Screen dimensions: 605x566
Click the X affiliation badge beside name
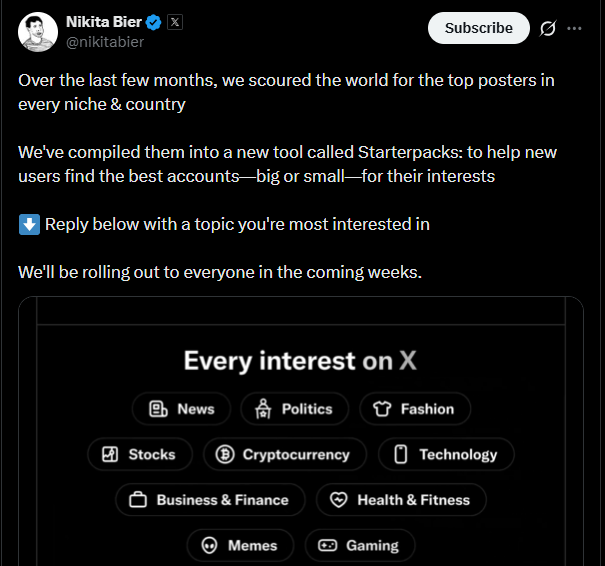[175, 22]
